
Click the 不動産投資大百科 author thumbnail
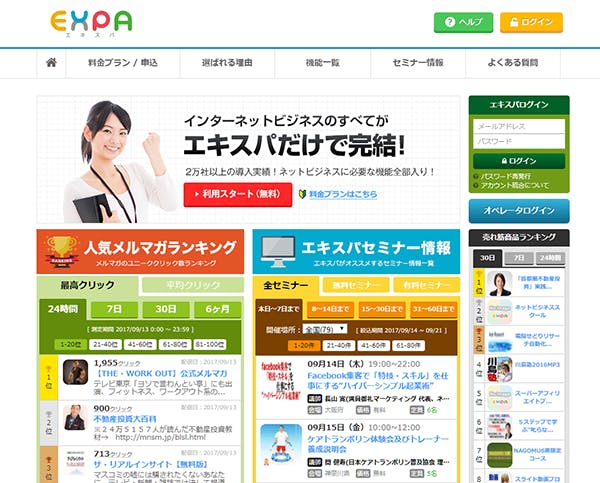pos(75,418)
